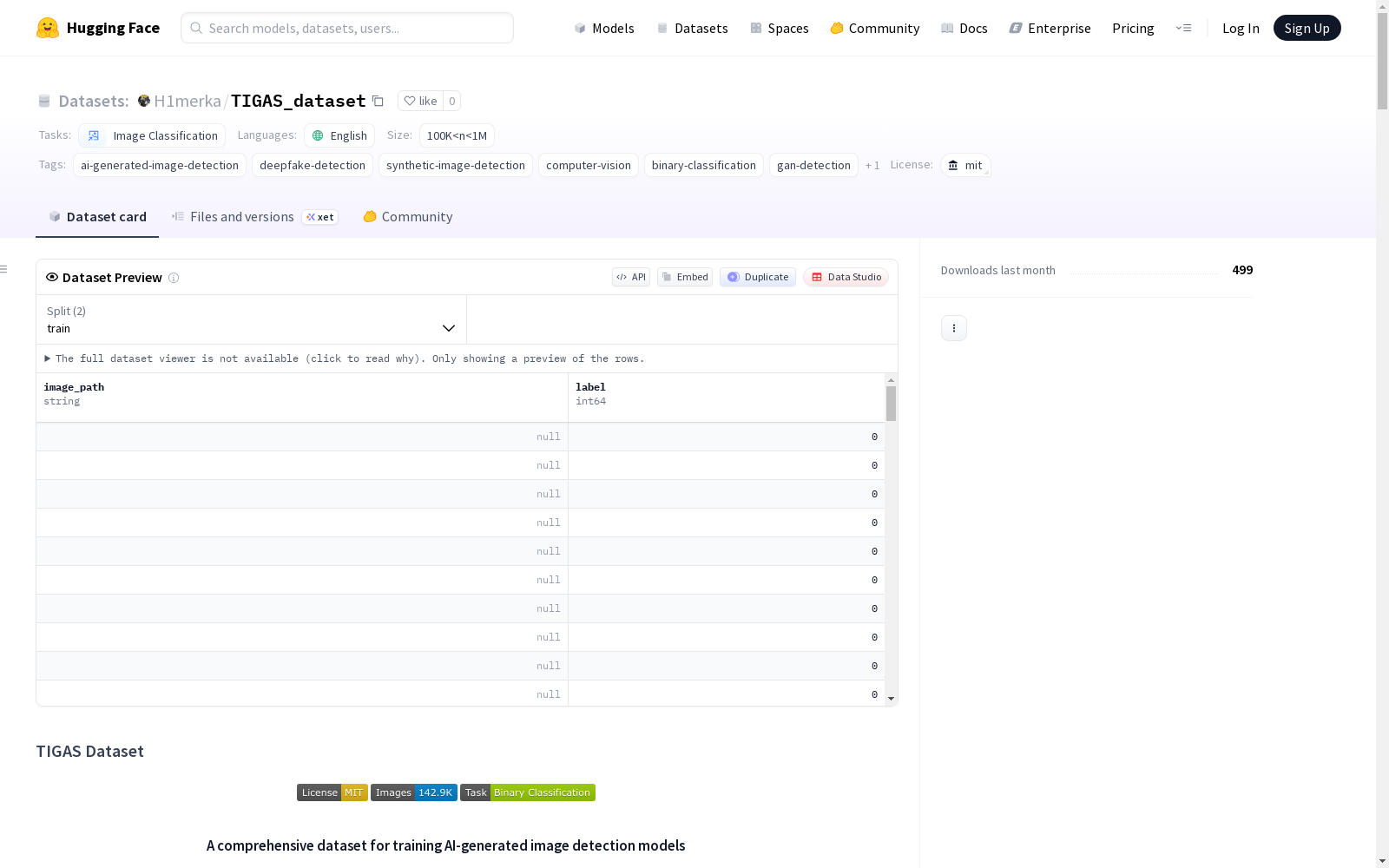
Task: Click the Embed button
Action: click(x=685, y=277)
